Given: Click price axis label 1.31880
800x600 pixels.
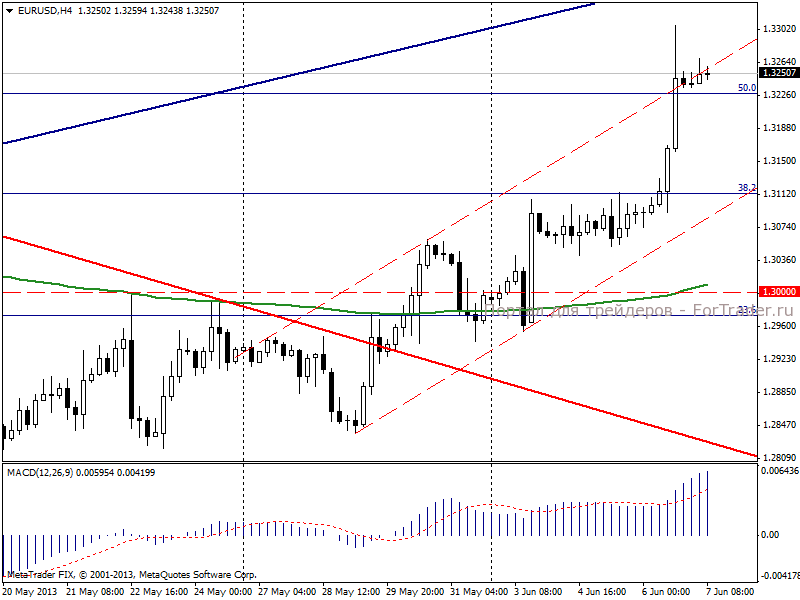Looking at the screenshot, I should click(779, 128).
